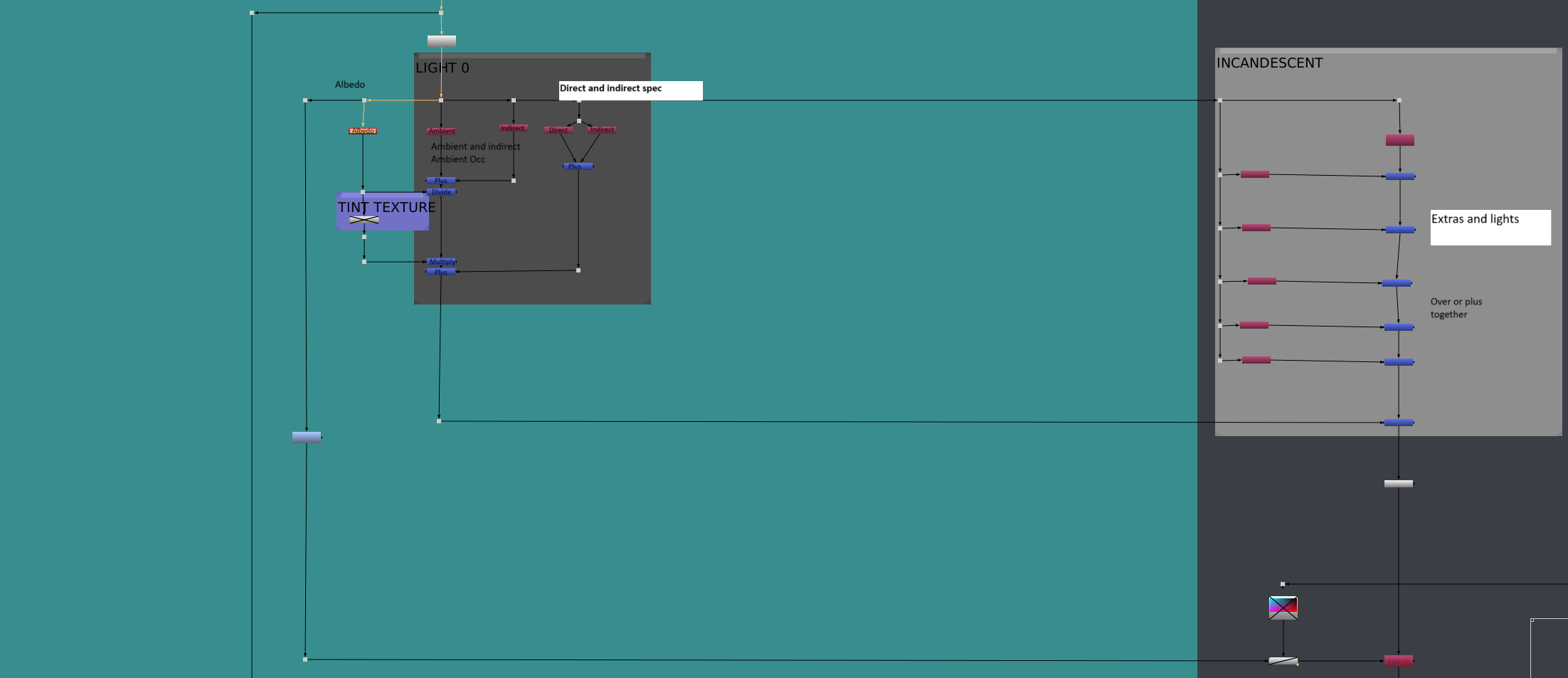This screenshot has height=678, width=1568.
Task: Select the blue dot node on the left side
Action: click(x=307, y=436)
